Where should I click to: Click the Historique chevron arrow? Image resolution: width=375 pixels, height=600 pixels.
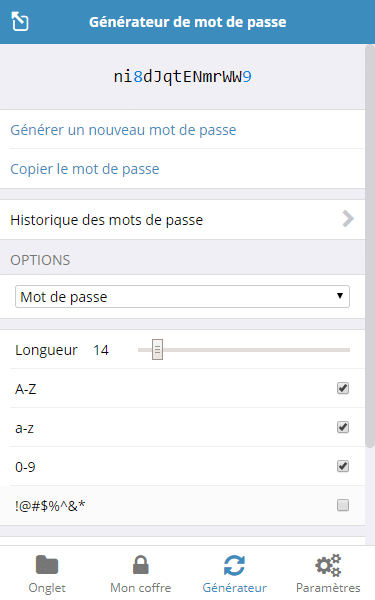coord(348,219)
